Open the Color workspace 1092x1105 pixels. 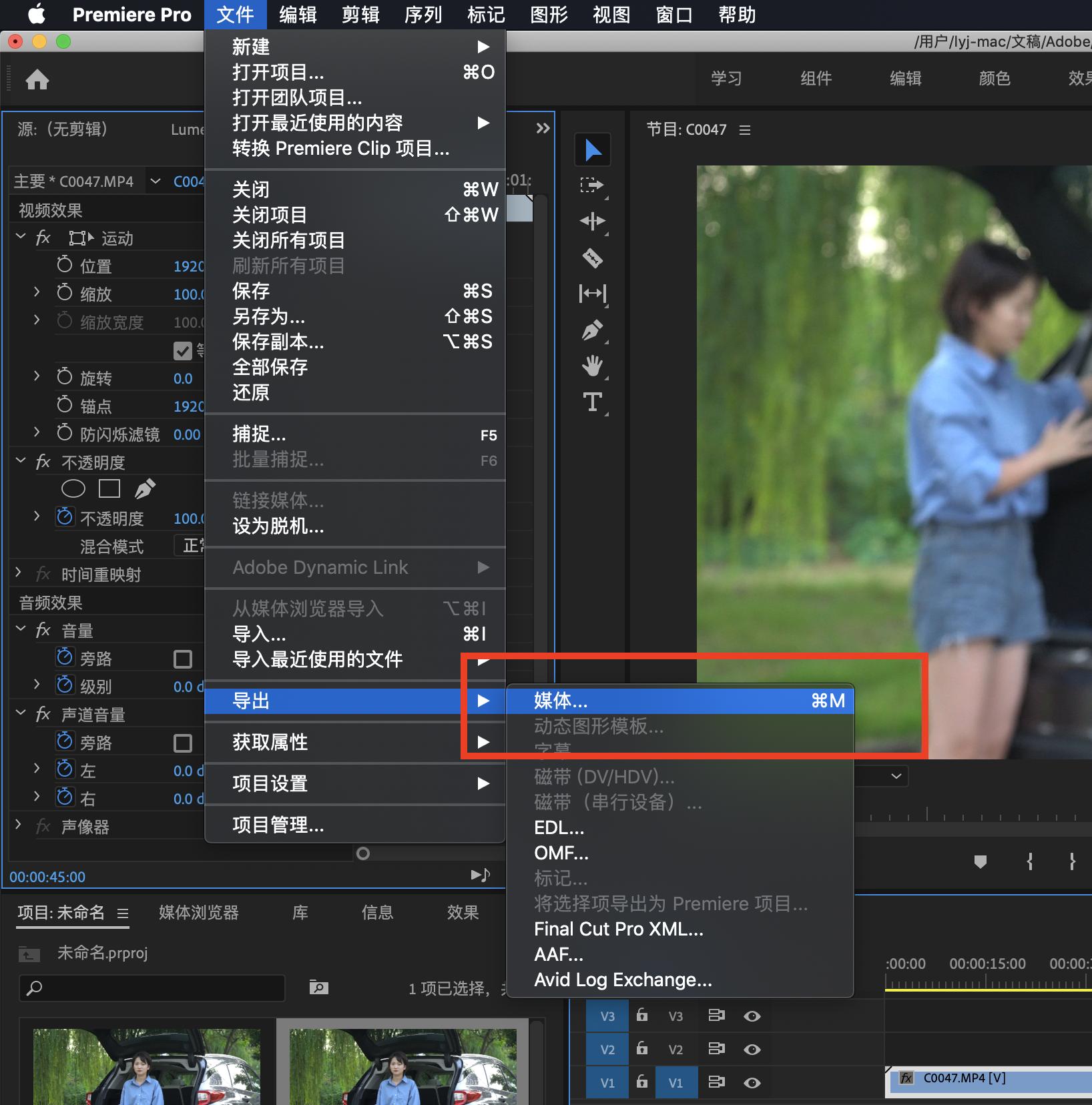point(994,79)
